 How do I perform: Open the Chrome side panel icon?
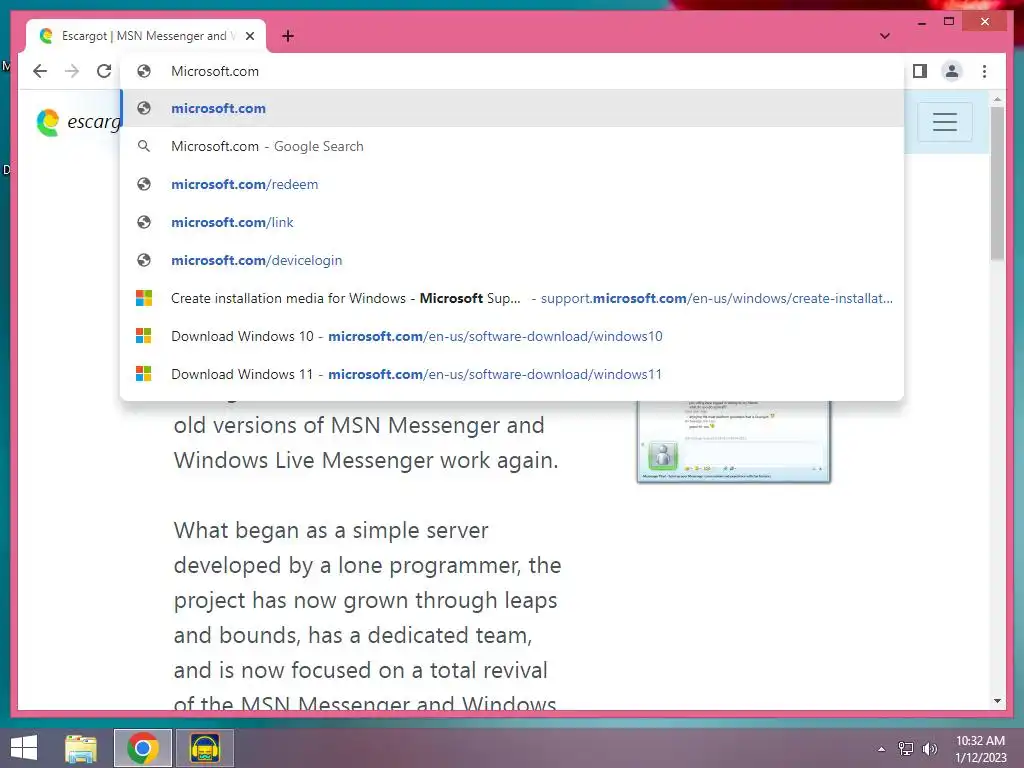coord(920,71)
